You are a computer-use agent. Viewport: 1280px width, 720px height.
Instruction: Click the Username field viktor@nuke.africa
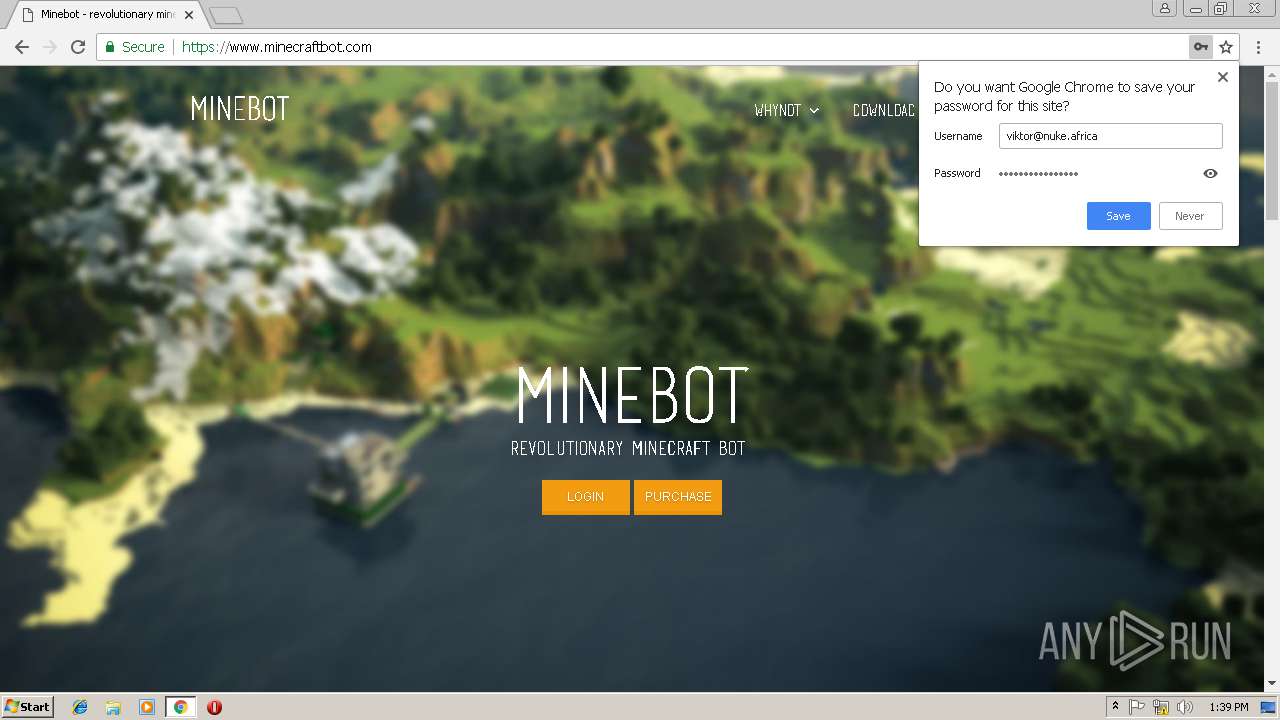click(x=1110, y=136)
